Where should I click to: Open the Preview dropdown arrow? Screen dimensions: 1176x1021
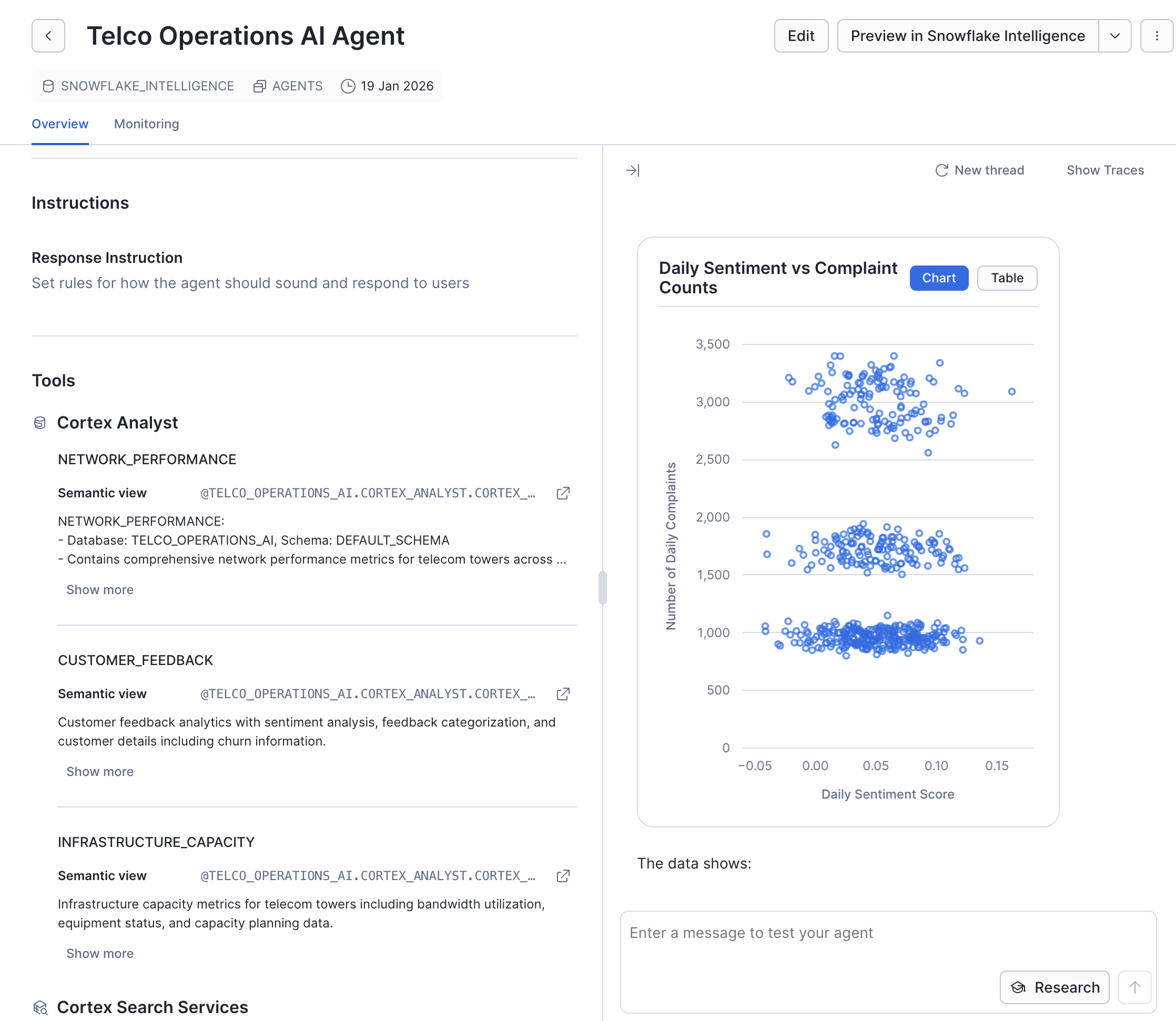pos(1114,36)
